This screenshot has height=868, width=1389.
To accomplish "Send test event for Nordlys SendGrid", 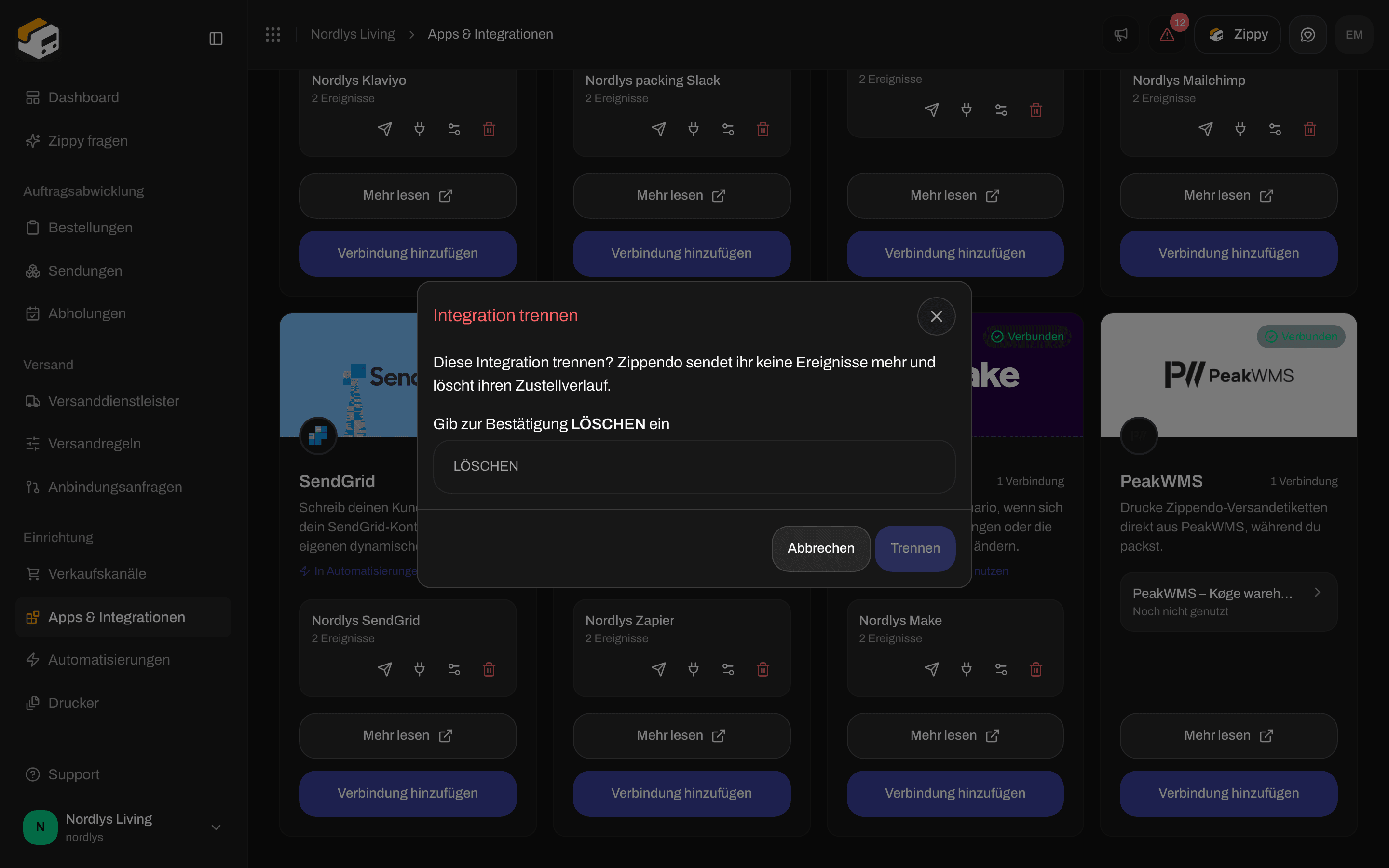I will coord(384,669).
